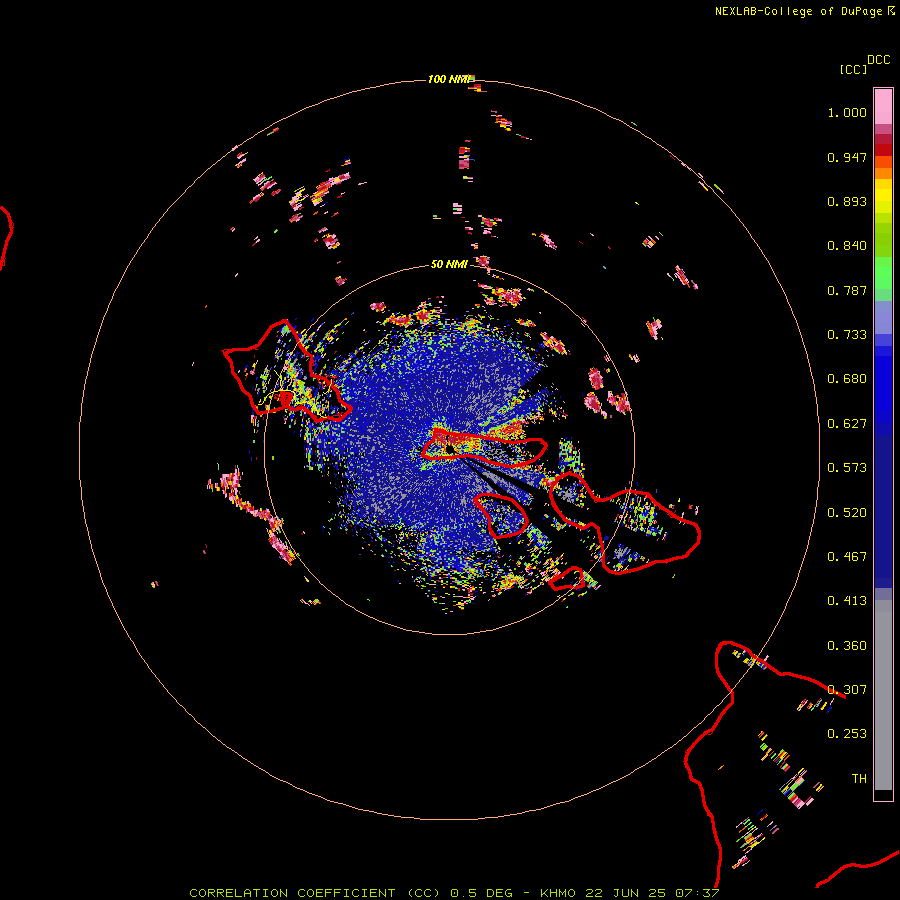Screen dimensions: 900x900
Task: Click the 22 JUN 25 07:37 timestamp
Action: click(652, 893)
